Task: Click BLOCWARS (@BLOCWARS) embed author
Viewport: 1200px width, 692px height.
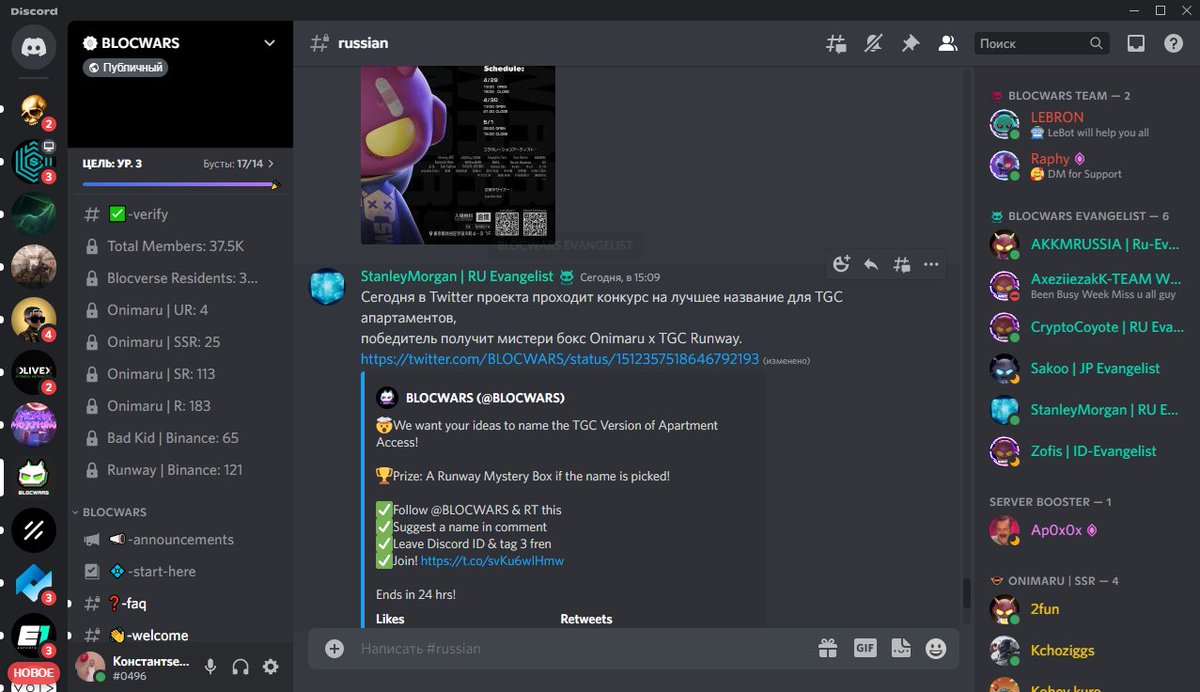Action: (x=485, y=398)
